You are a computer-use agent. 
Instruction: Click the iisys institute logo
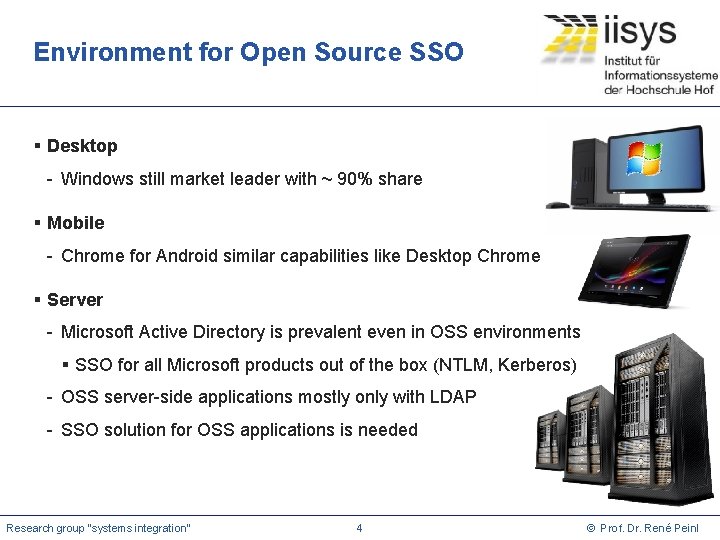pos(630,54)
